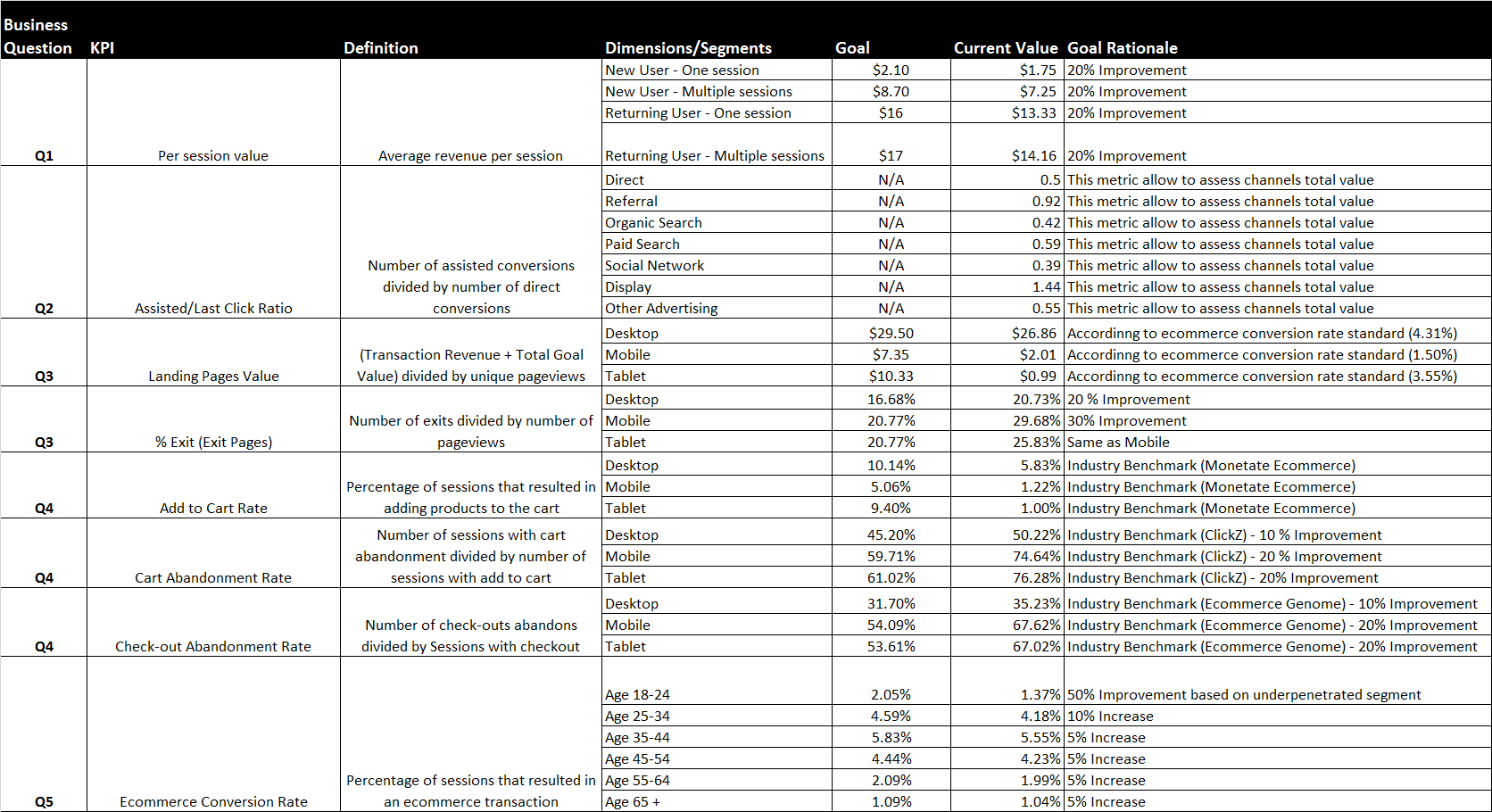
Task: Click the Goal Rationale column header
Action: click(1122, 48)
